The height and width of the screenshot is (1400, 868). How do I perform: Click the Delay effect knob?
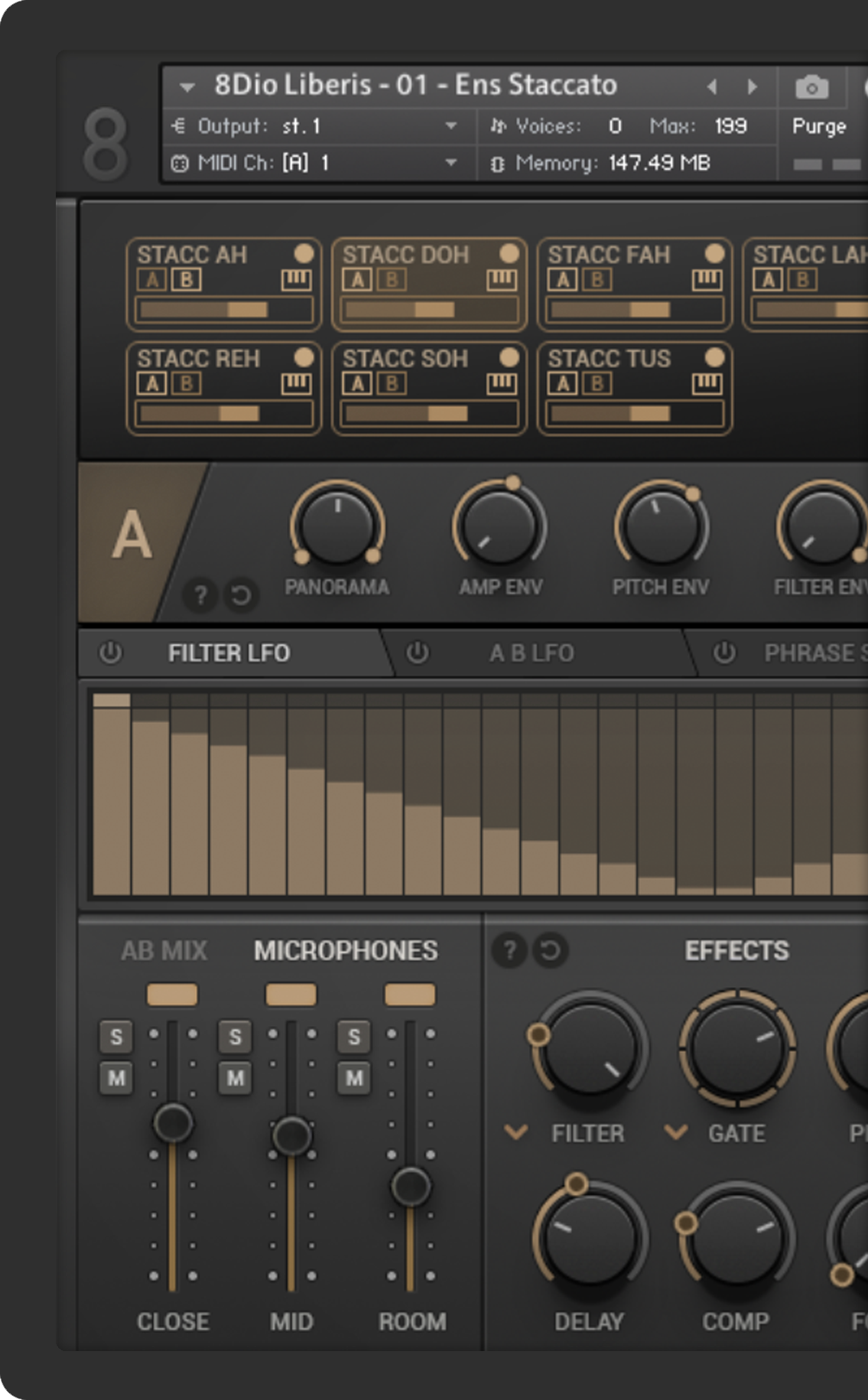pos(590,1239)
